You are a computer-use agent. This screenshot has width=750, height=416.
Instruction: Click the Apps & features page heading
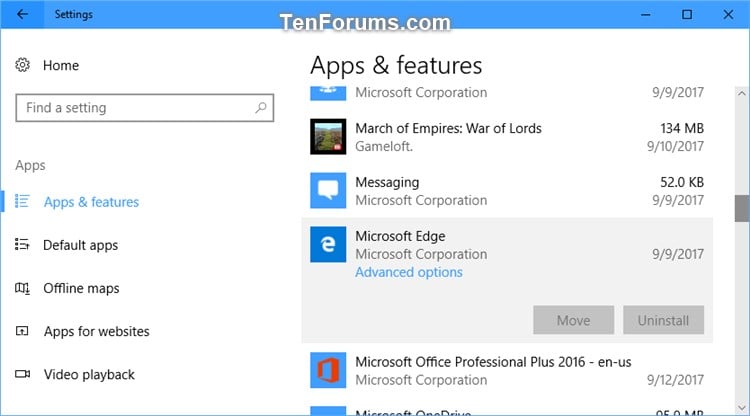coord(396,66)
